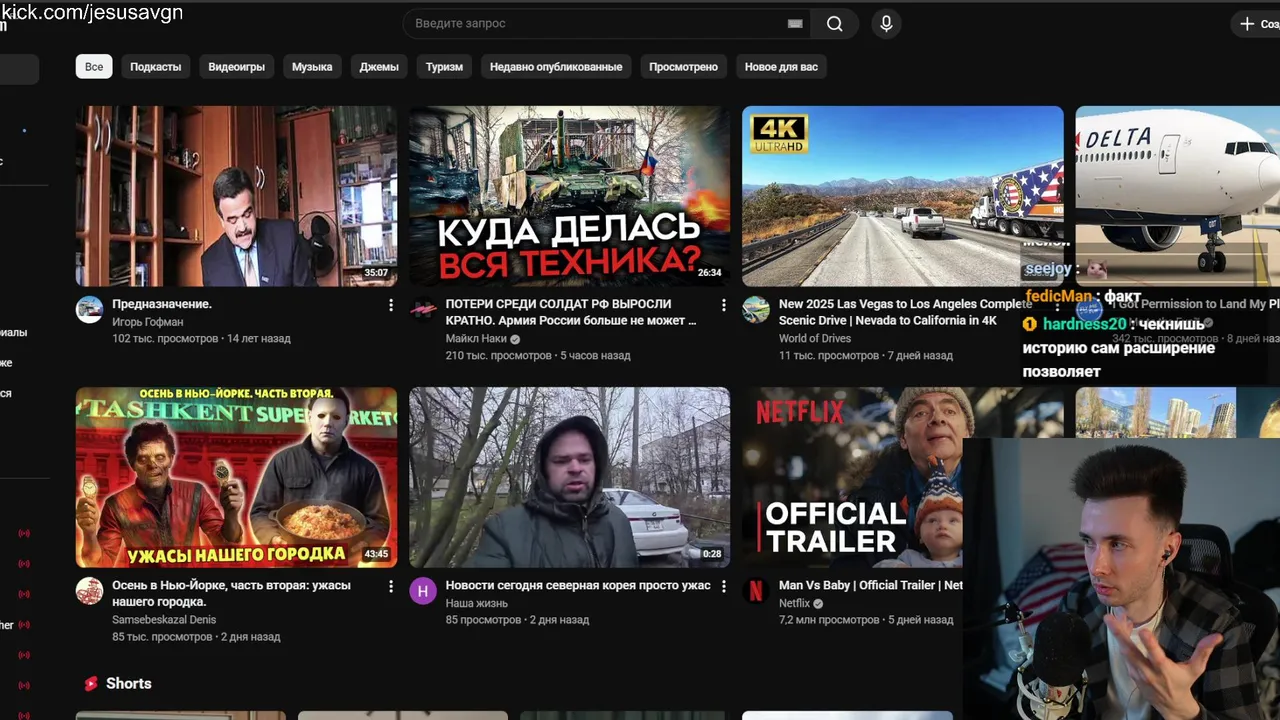Click '102 тыс. просмотров • 14 лет назад' text
This screenshot has width=1280, height=720.
point(201,339)
